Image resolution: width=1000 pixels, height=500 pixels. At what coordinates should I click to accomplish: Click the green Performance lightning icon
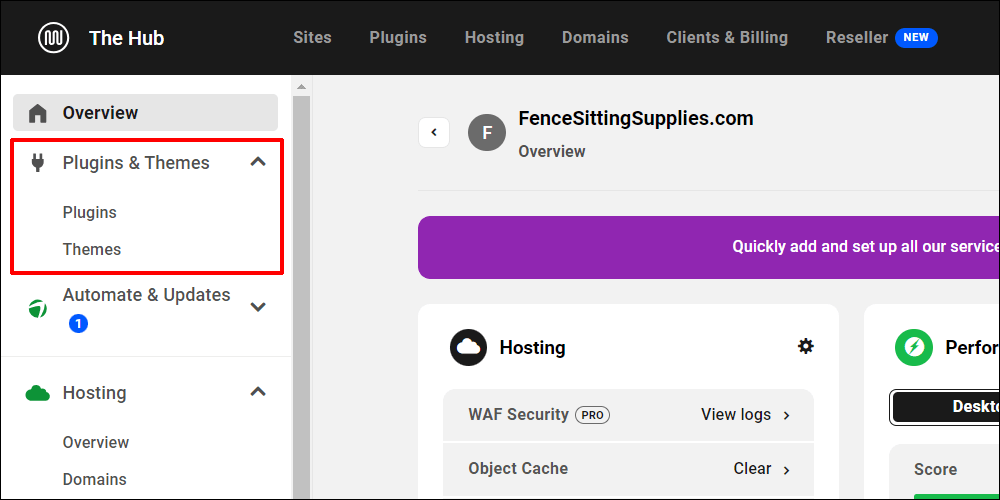click(x=914, y=348)
